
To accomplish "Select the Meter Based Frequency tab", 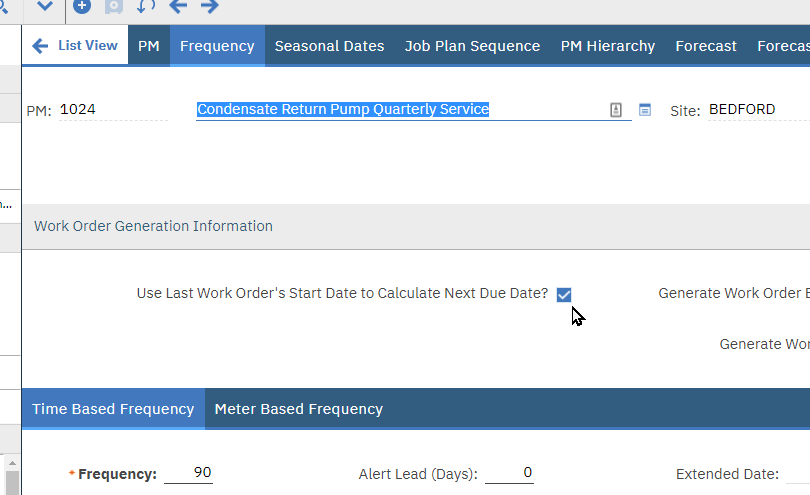I will point(299,409).
